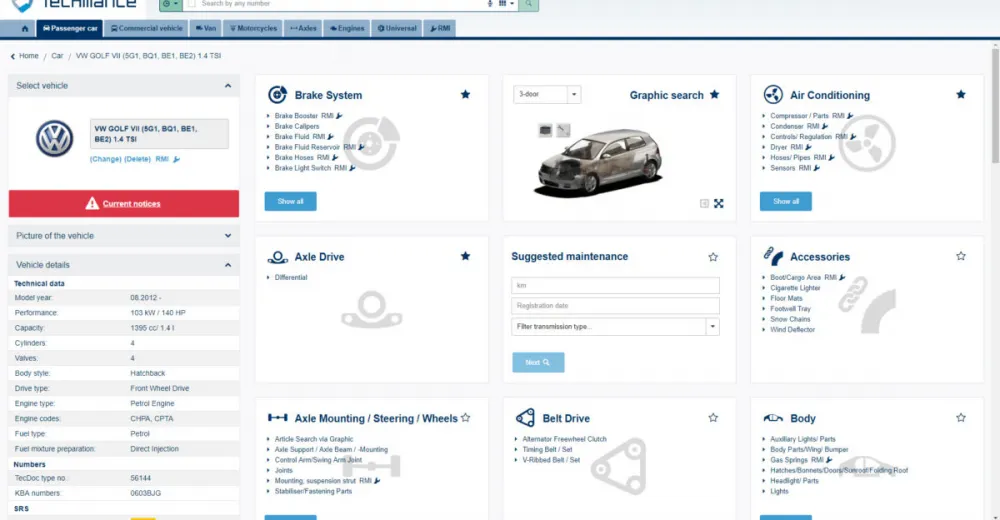
Task: Collapse the Vehicle details panel
Action: coord(228,265)
